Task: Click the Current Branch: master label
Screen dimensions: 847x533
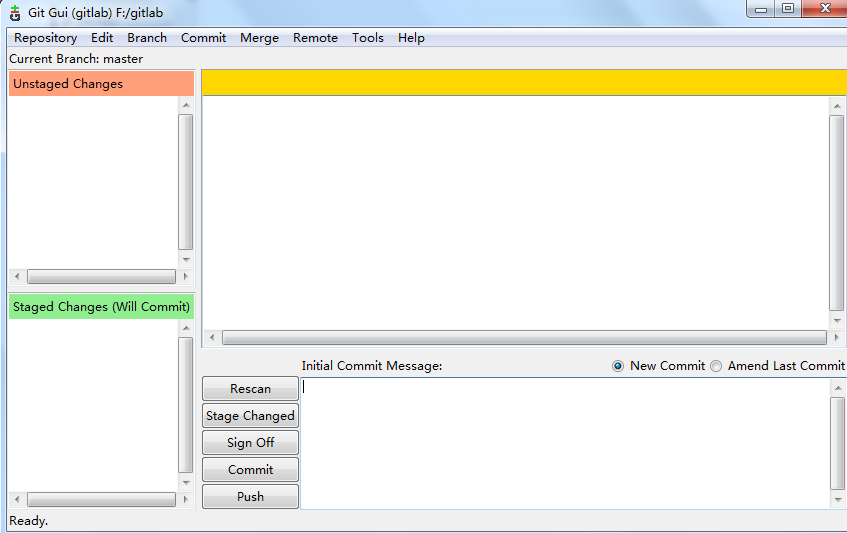Action: click(76, 59)
